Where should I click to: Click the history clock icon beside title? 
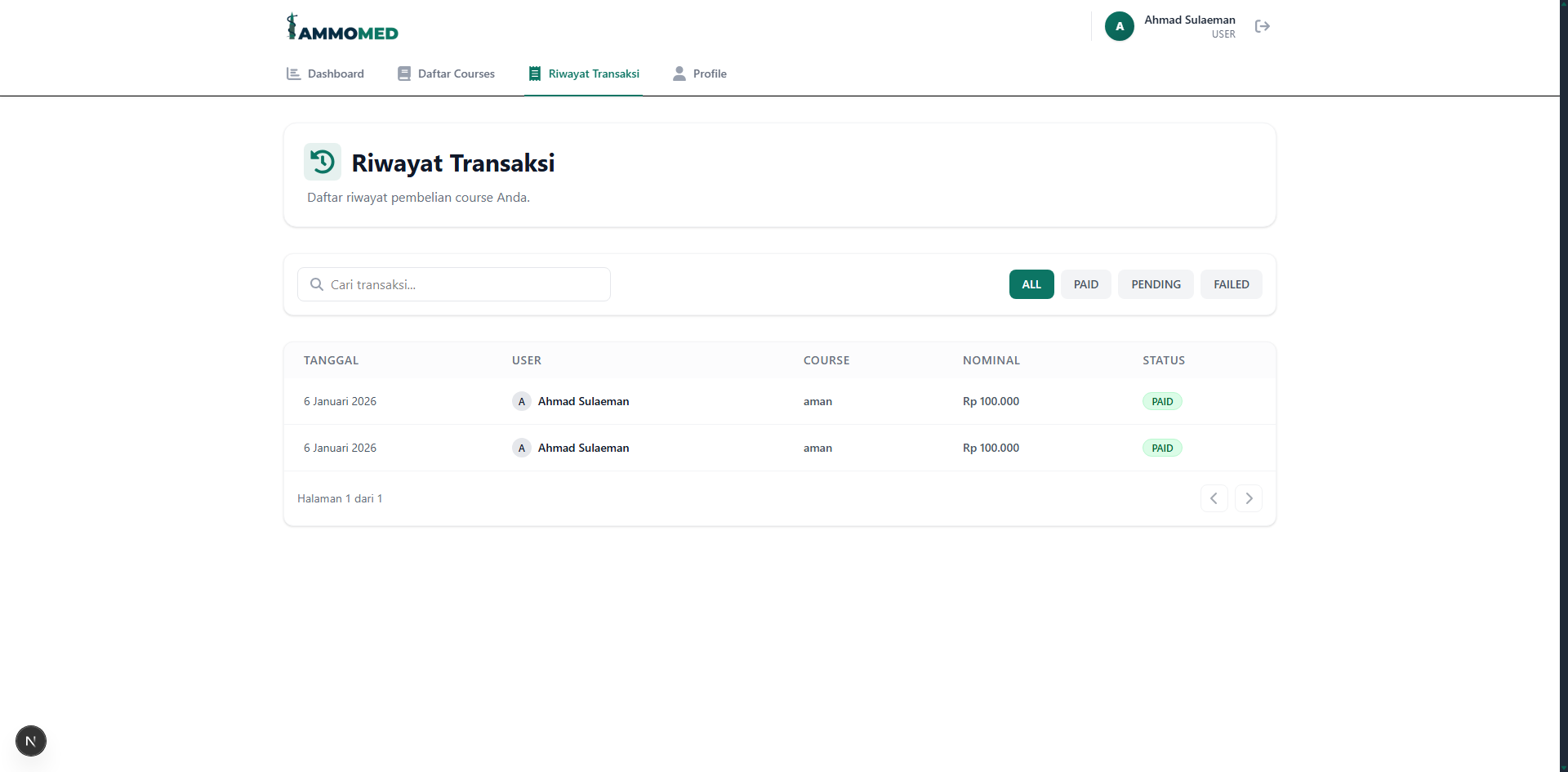pyautogui.click(x=323, y=162)
